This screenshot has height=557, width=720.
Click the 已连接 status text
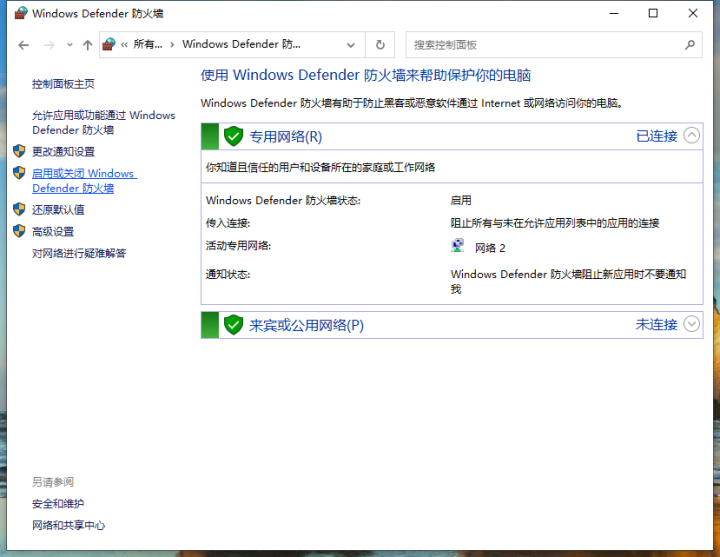point(657,136)
